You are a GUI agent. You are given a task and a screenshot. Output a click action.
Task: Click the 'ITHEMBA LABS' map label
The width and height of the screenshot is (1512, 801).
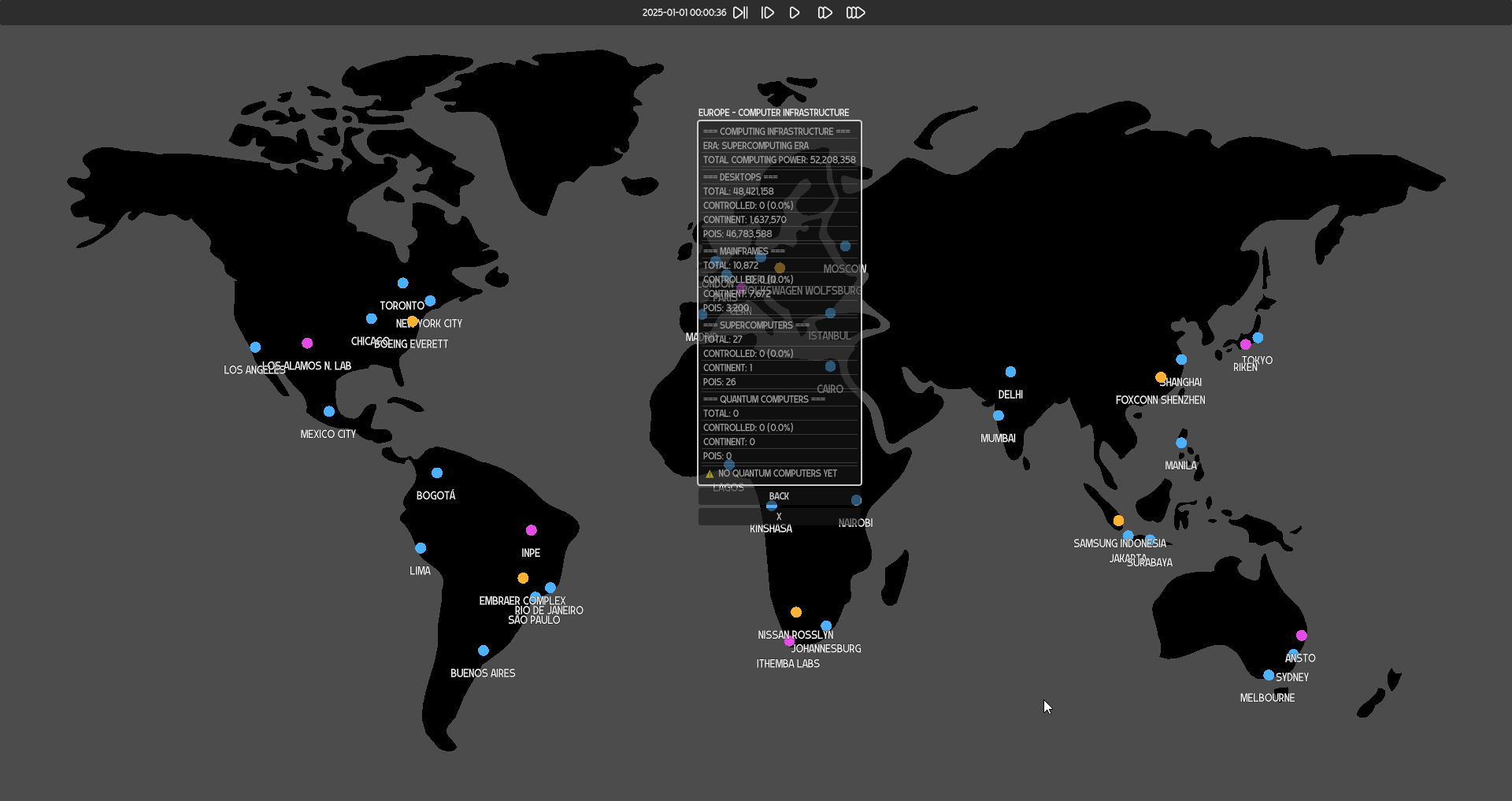(788, 664)
